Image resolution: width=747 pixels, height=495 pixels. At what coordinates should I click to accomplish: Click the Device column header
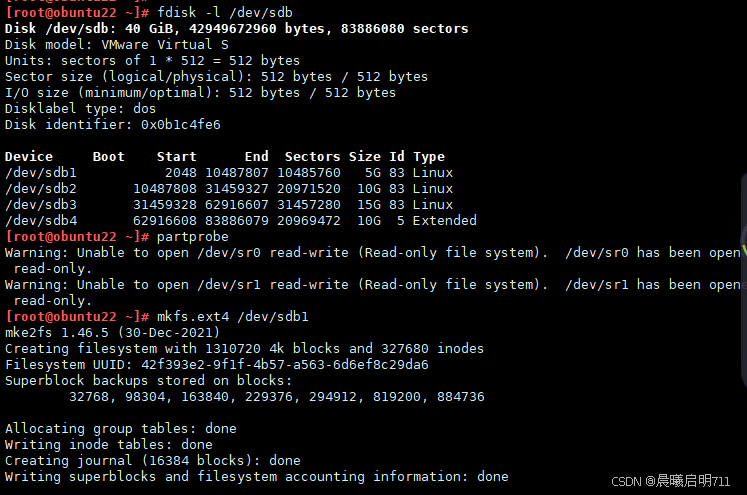[29, 157]
